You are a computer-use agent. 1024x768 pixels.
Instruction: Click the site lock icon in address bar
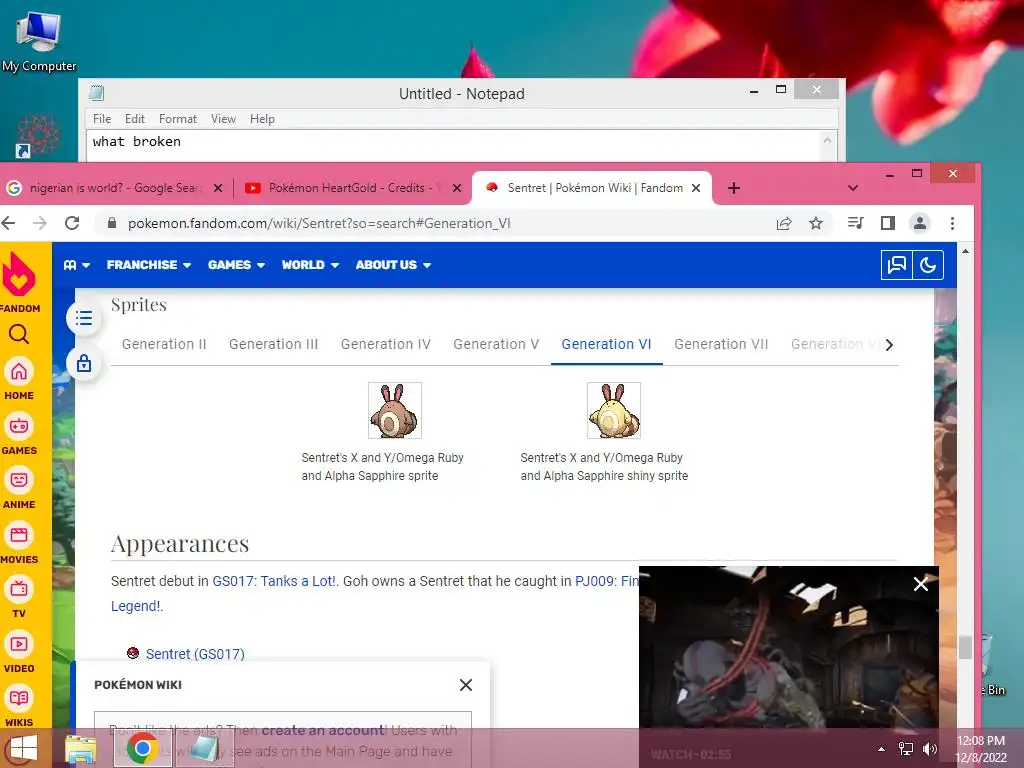pos(112,223)
